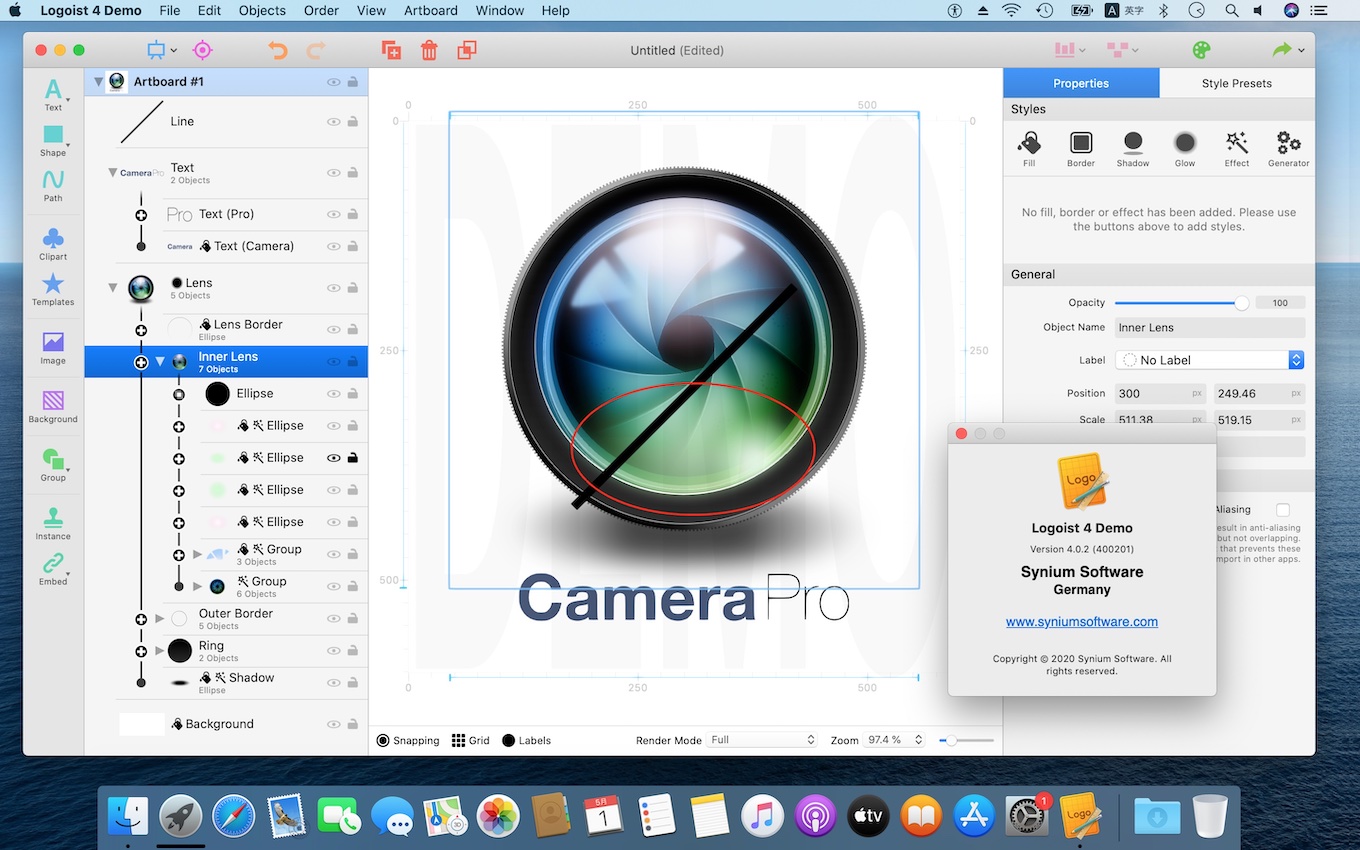This screenshot has width=1360, height=850.
Task: Open the Label dropdown
Action: point(1211,360)
